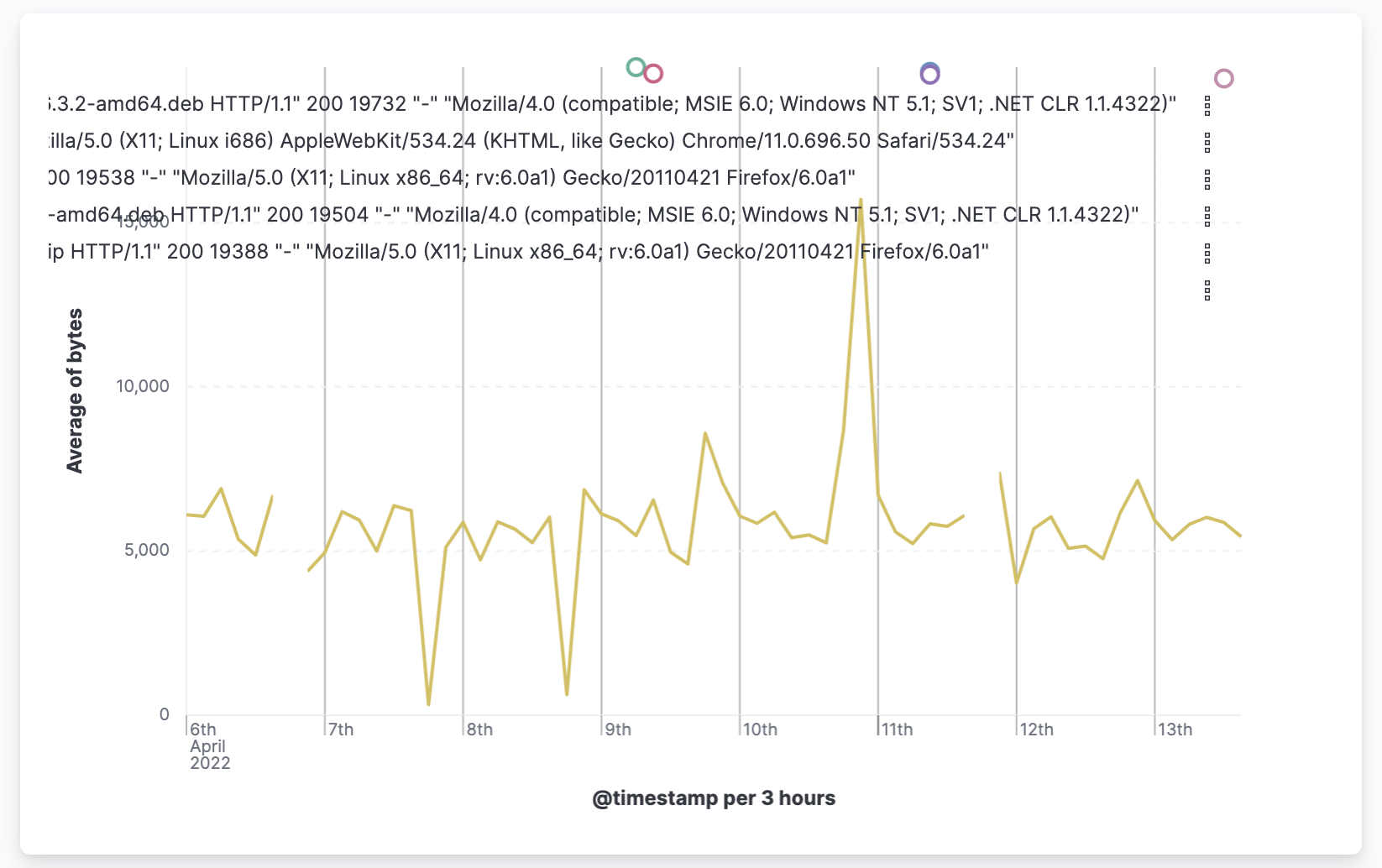Click the @timestamp per 3 hours axis title

click(x=714, y=798)
